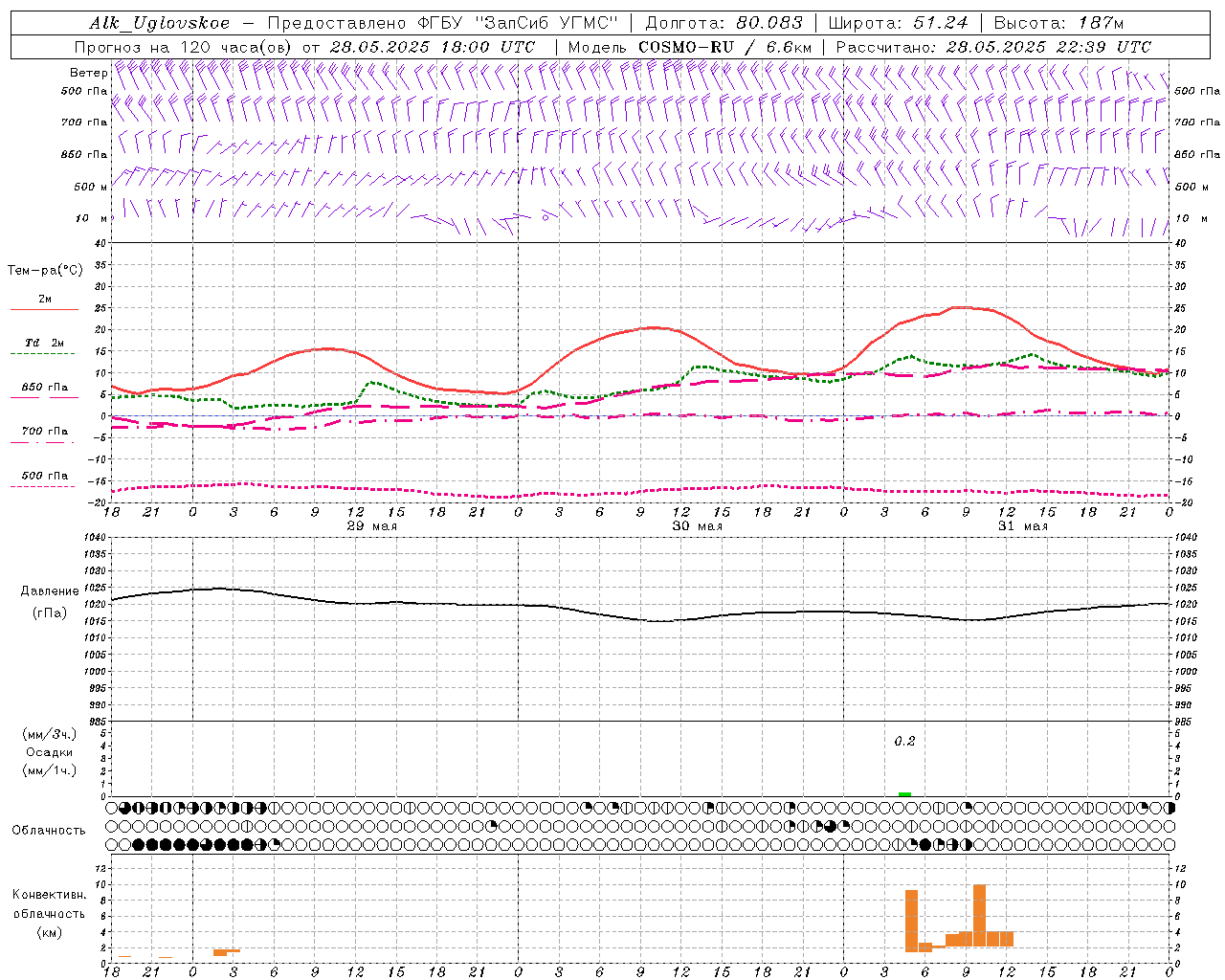The image size is (1225, 980).
Task: Click the '(мм/1ч.)' precipitation unit label
Action: (x=50, y=770)
